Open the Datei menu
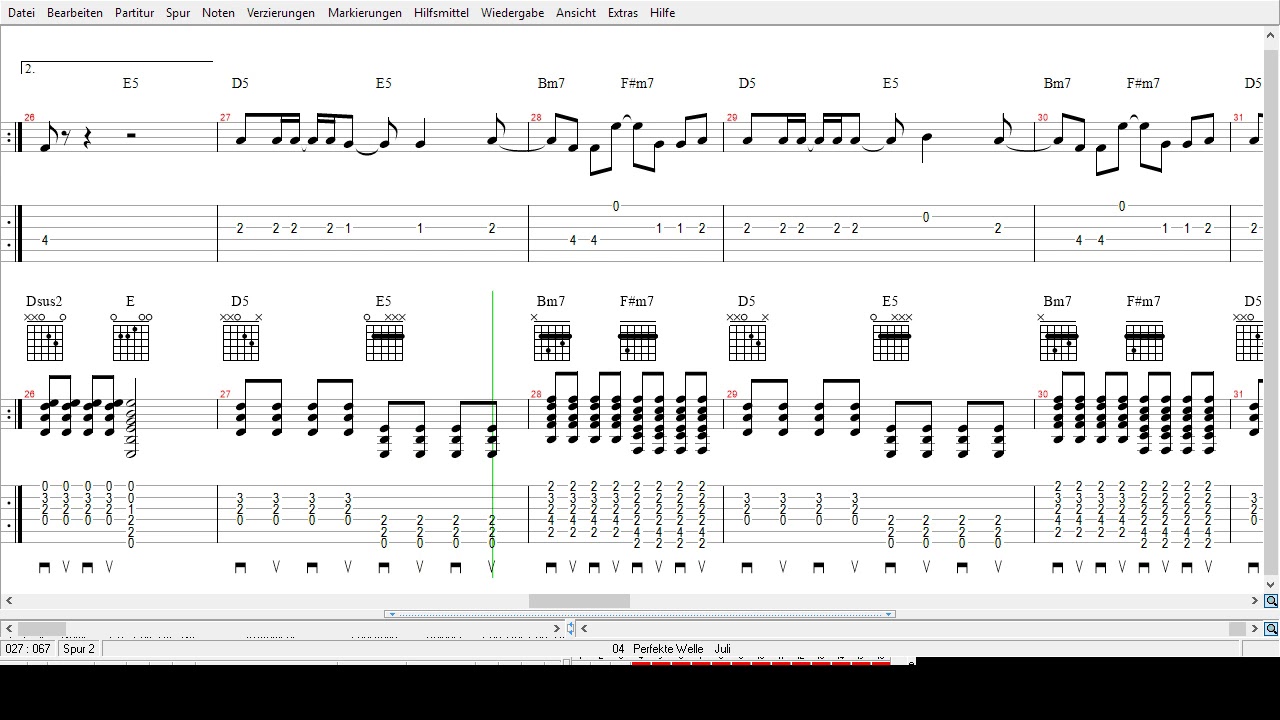Viewport: 1280px width, 720px height. (21, 13)
